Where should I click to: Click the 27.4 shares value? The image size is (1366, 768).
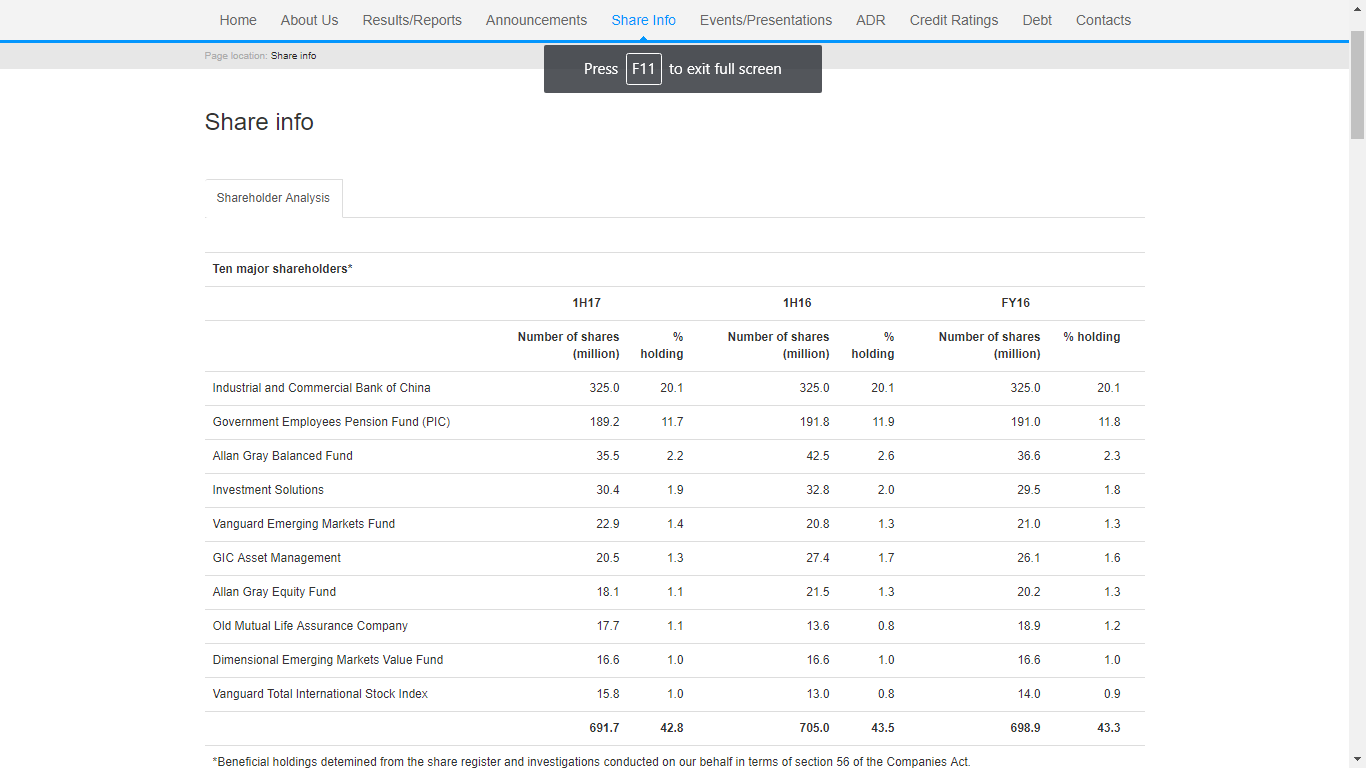(x=818, y=558)
